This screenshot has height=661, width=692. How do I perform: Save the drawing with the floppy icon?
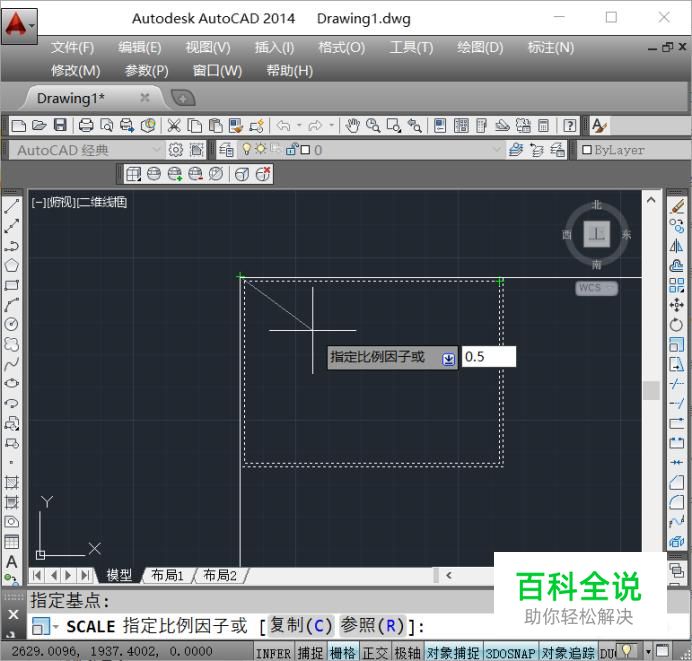pos(60,126)
